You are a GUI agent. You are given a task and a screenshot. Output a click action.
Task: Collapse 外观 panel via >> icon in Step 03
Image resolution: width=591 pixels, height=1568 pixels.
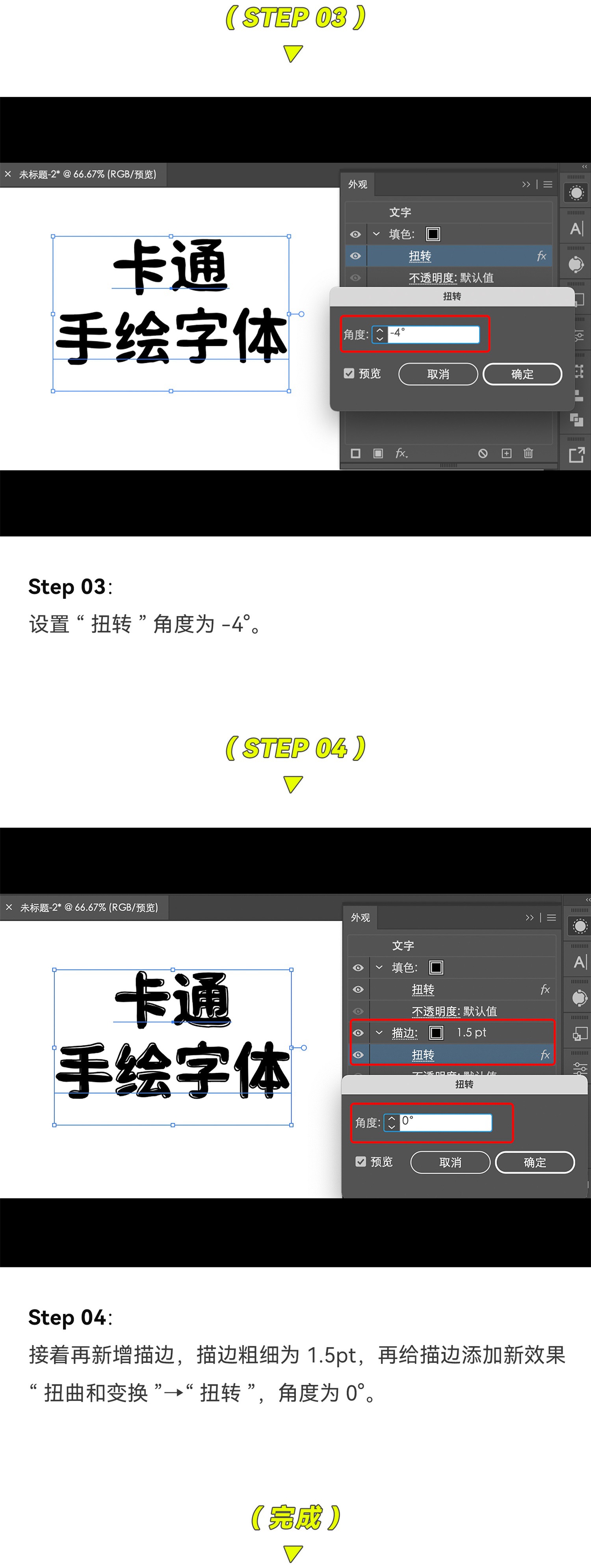pyautogui.click(x=526, y=184)
